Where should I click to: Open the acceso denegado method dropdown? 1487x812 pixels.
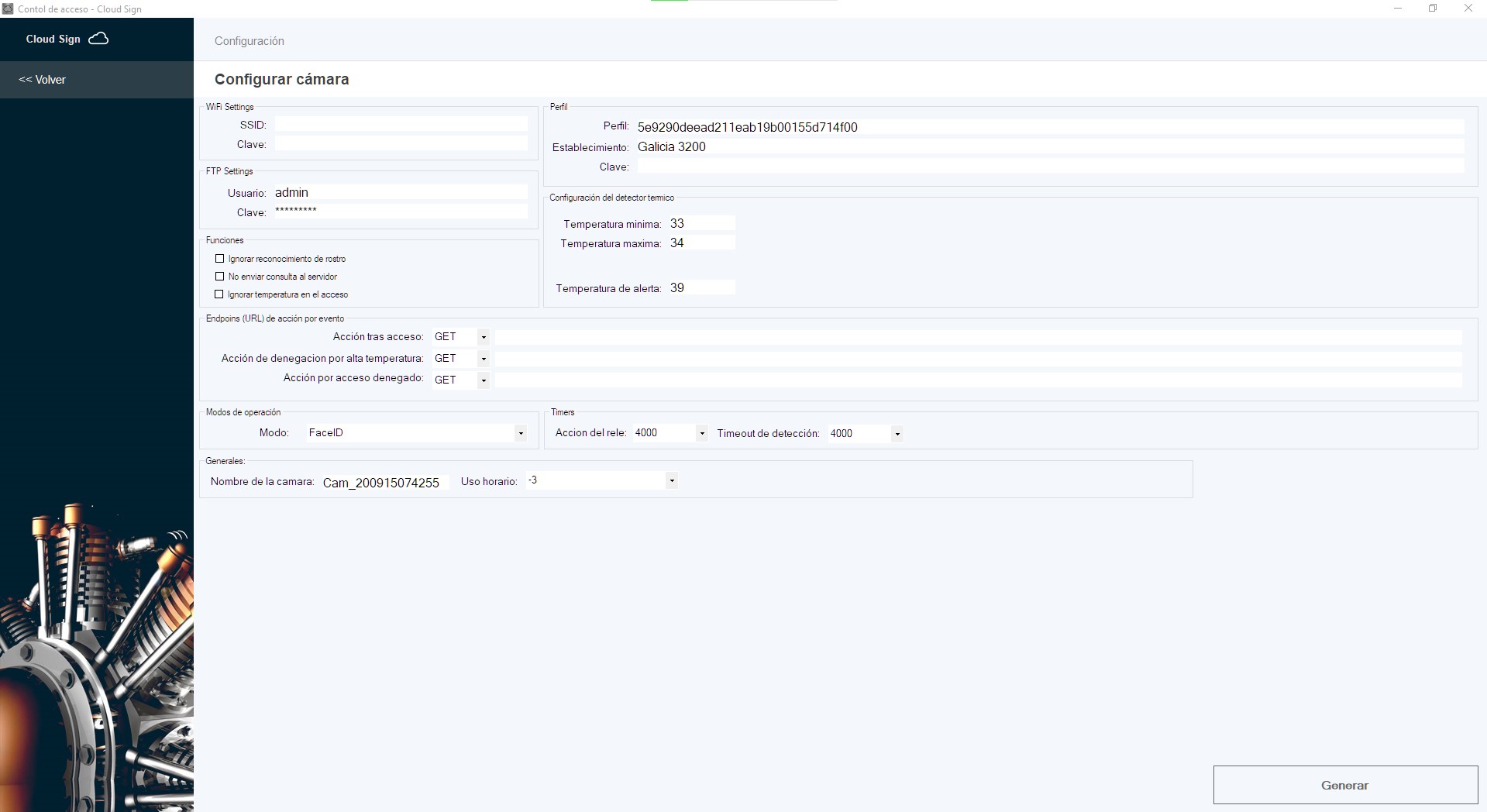[x=484, y=380]
